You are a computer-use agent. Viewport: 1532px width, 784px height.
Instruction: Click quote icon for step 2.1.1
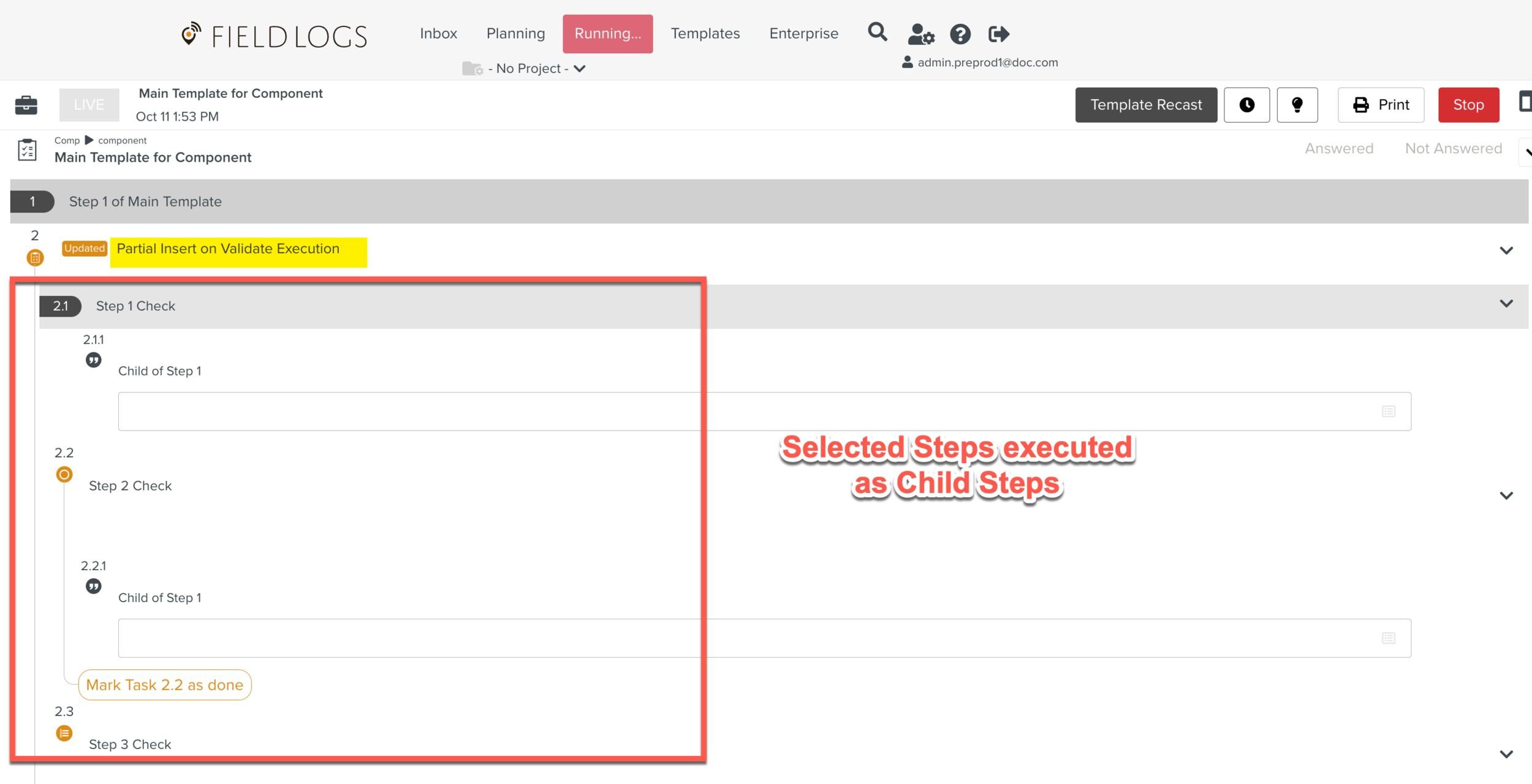click(x=93, y=360)
